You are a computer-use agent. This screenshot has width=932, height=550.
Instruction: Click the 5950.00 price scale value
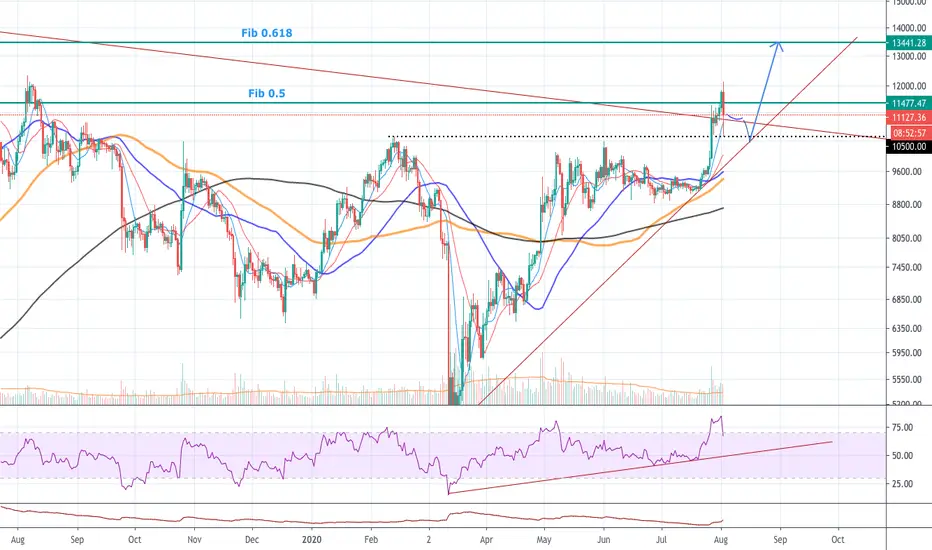[x=907, y=353]
